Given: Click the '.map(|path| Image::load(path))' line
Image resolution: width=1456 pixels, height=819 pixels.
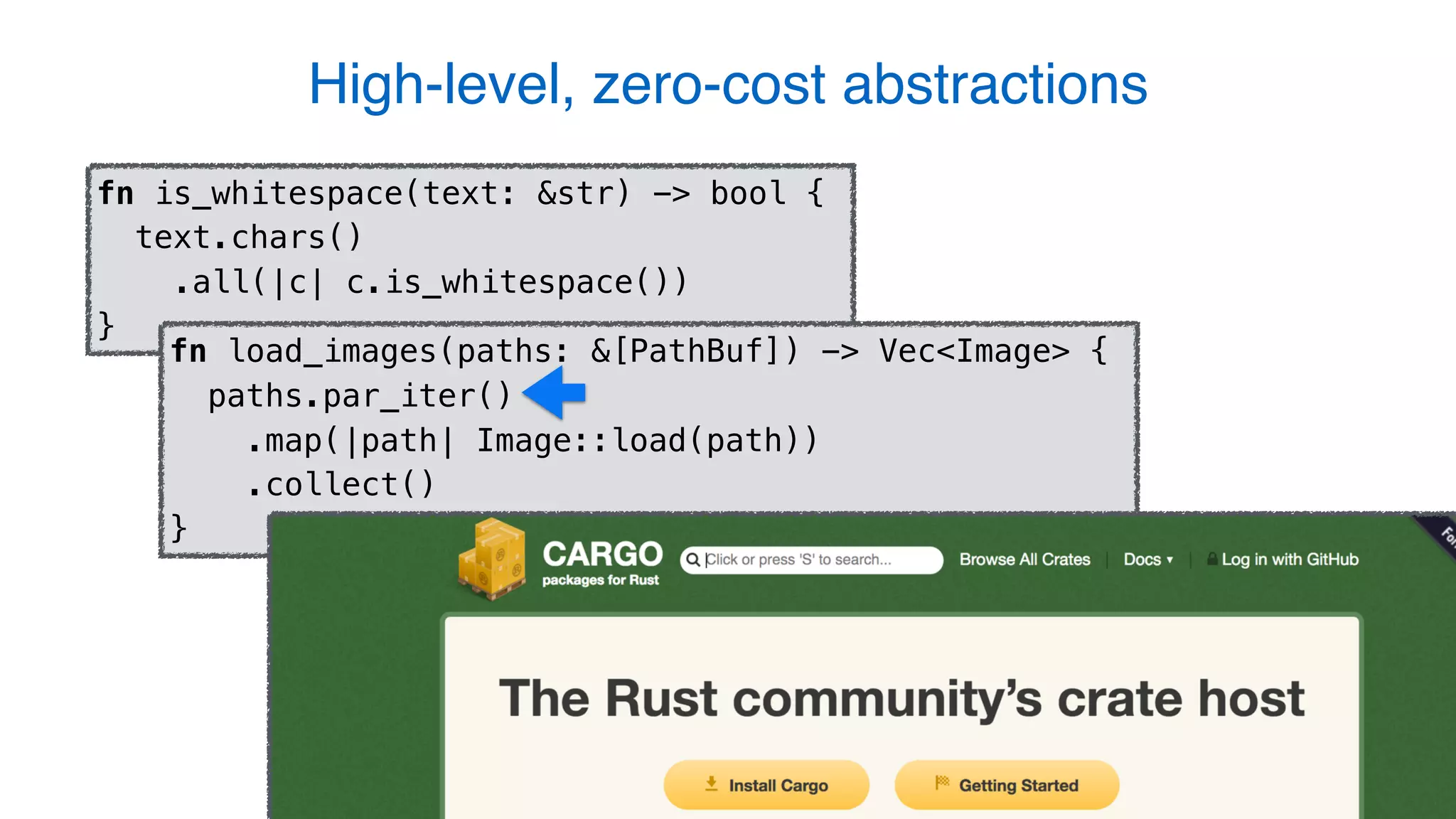Looking at the screenshot, I should pyautogui.click(x=533, y=441).
